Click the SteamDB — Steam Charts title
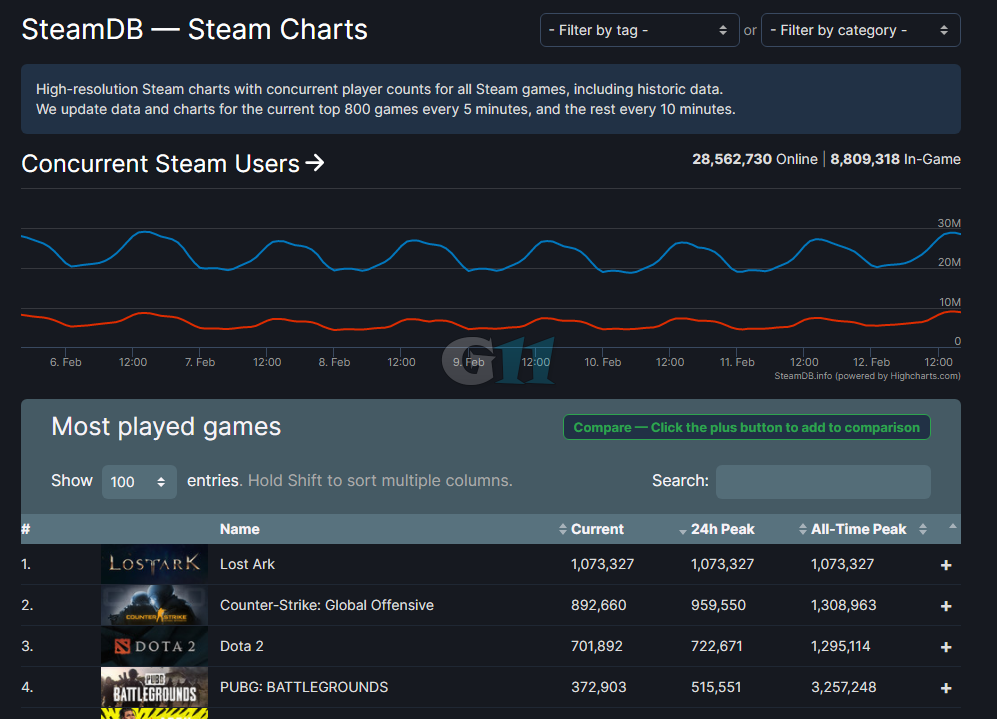997x719 pixels. pyautogui.click(x=195, y=29)
